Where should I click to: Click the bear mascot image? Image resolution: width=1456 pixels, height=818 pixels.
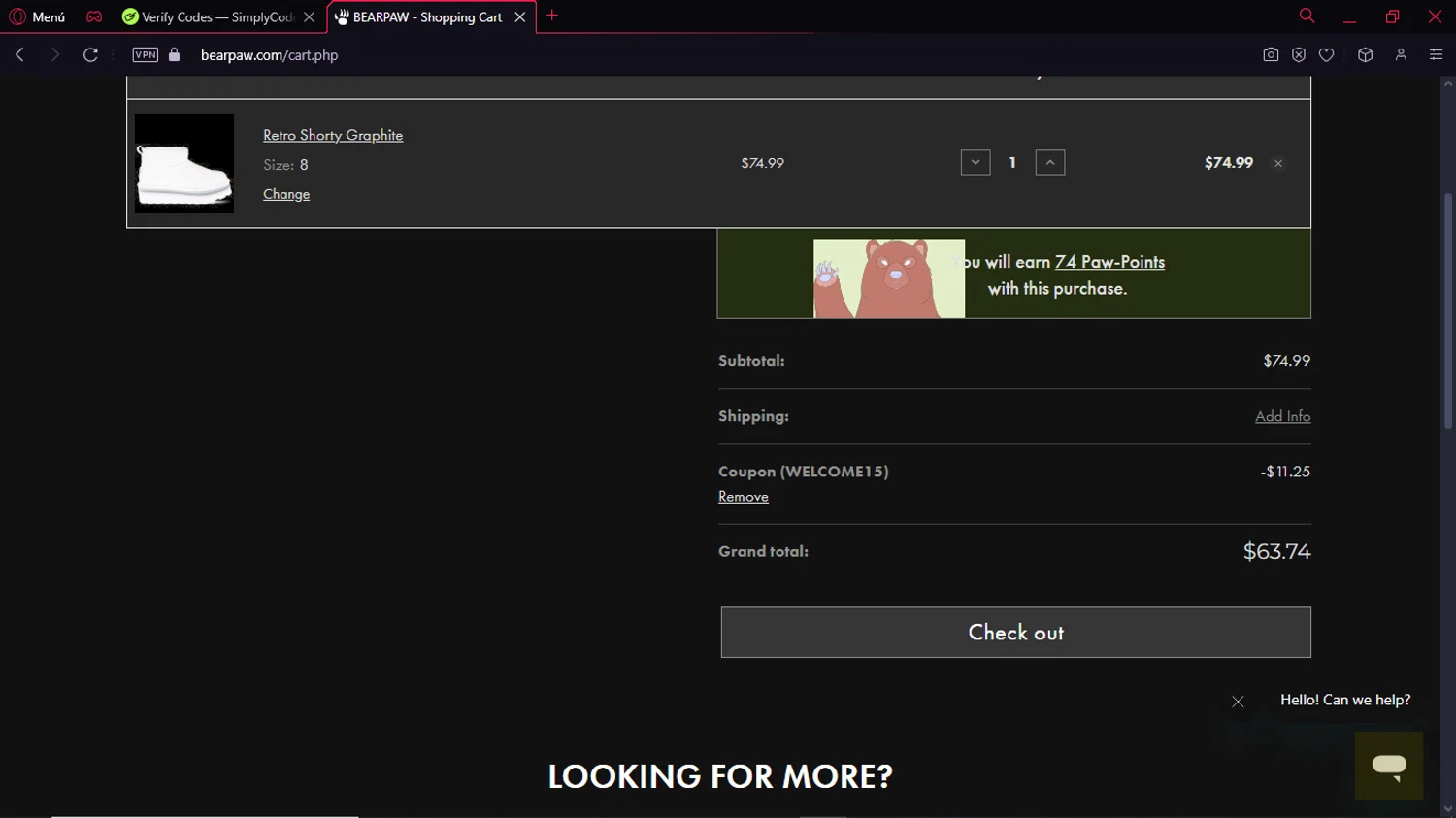tap(889, 278)
